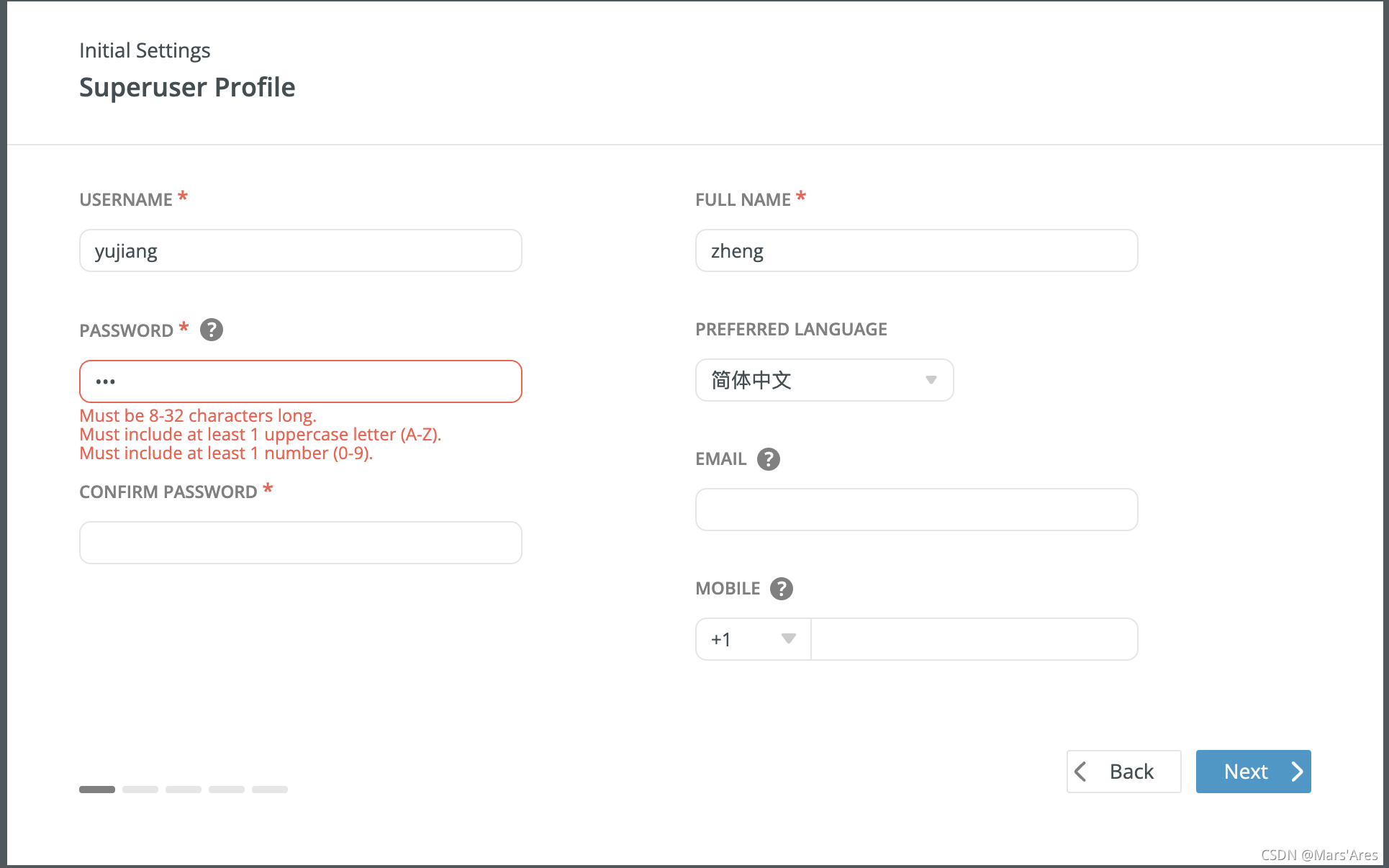Click into the Password input field
The height and width of the screenshot is (868, 1389).
coord(300,381)
